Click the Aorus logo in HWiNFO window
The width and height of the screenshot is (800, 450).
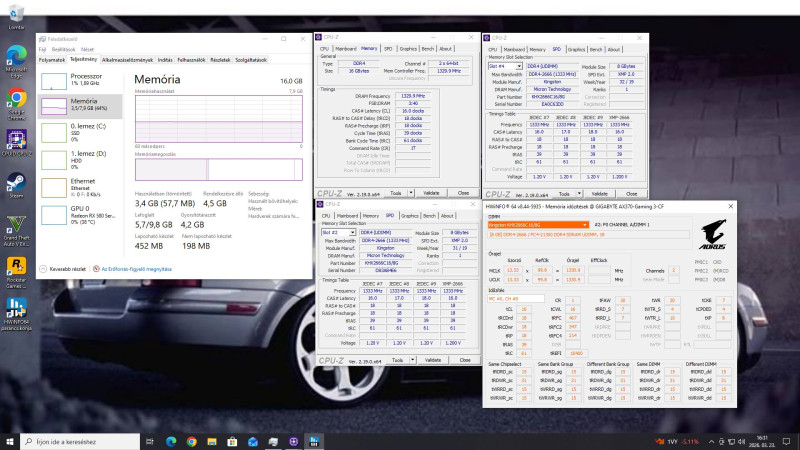713,235
